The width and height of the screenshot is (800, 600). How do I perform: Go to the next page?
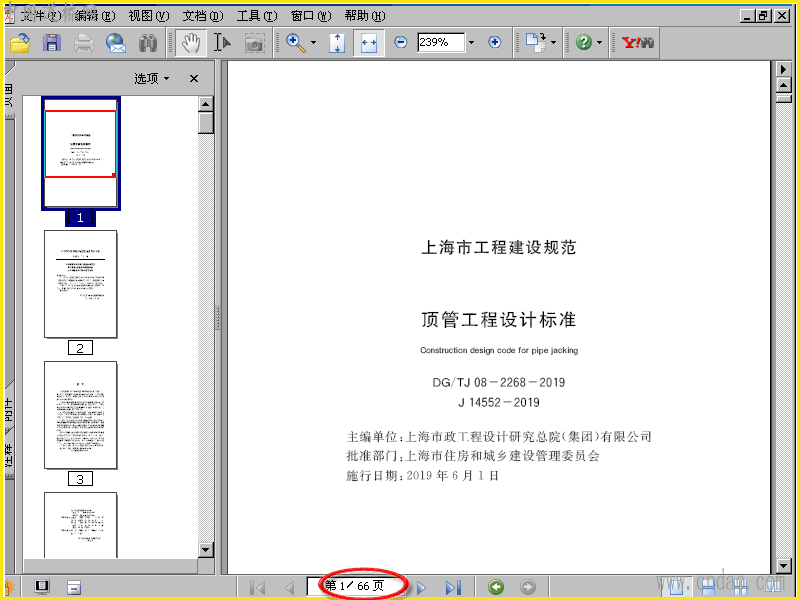click(x=421, y=587)
